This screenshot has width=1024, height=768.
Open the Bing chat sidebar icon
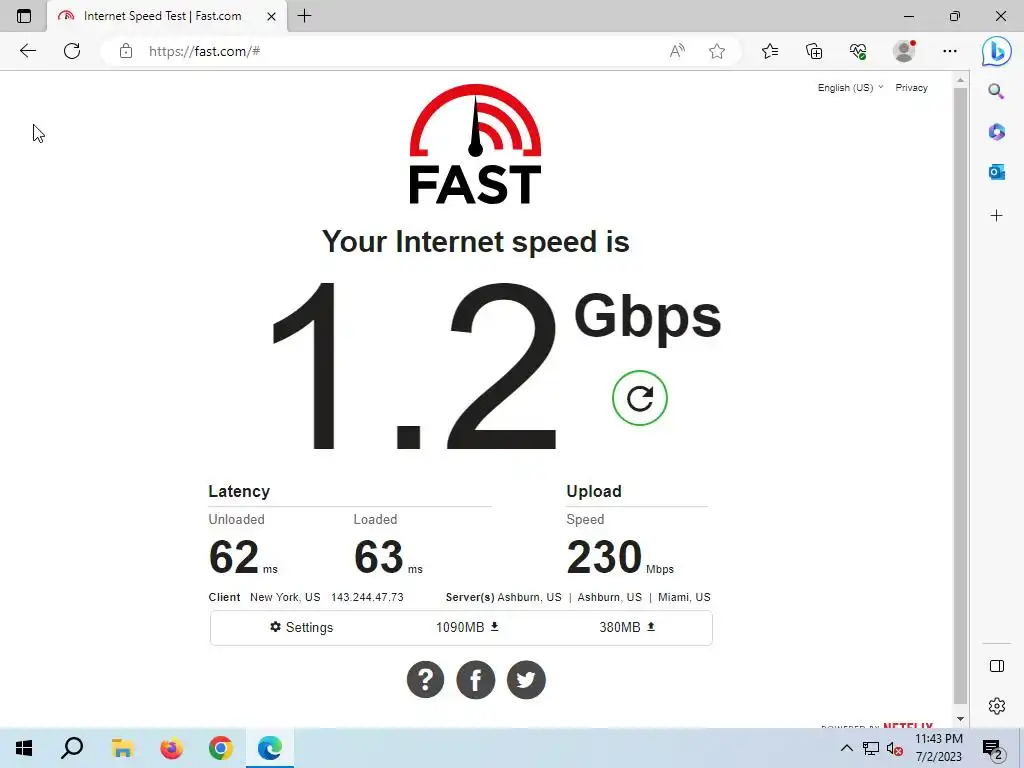pyautogui.click(x=997, y=51)
